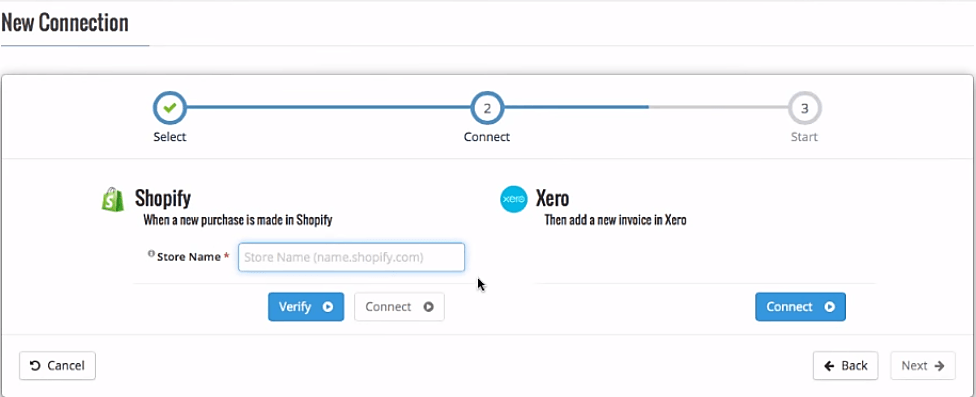
Task: Click the step 3 Start circle
Action: (804, 108)
